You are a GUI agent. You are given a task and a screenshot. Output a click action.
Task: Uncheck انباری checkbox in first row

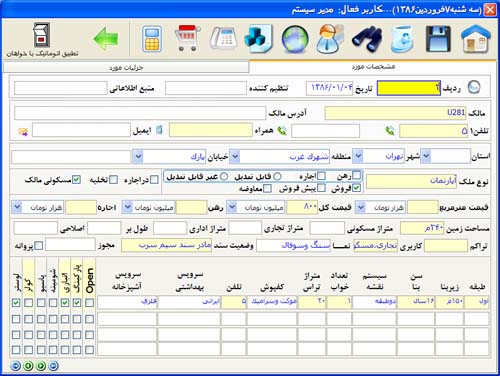(65, 303)
